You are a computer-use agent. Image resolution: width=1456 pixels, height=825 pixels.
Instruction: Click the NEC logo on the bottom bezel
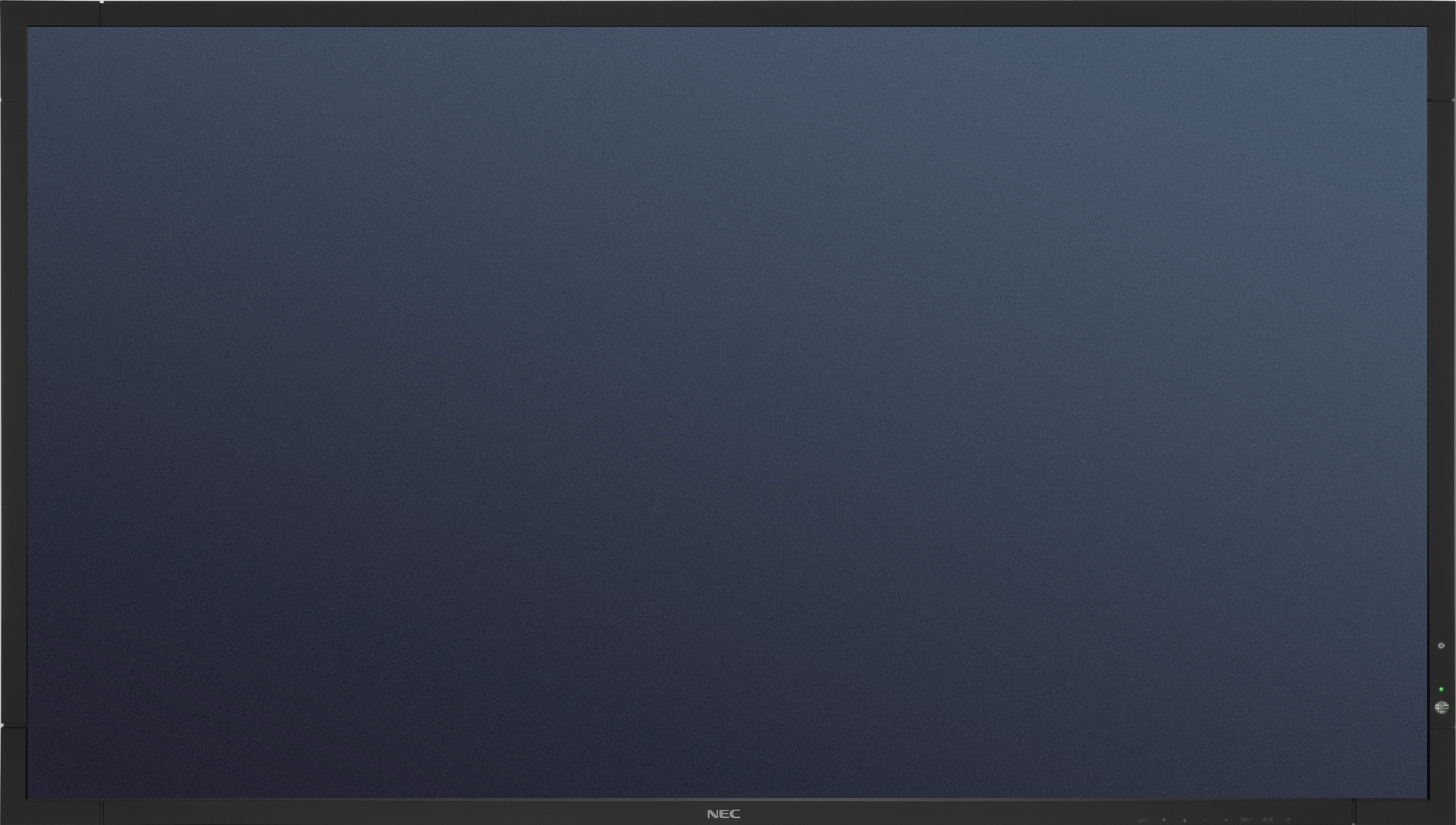coord(723,814)
